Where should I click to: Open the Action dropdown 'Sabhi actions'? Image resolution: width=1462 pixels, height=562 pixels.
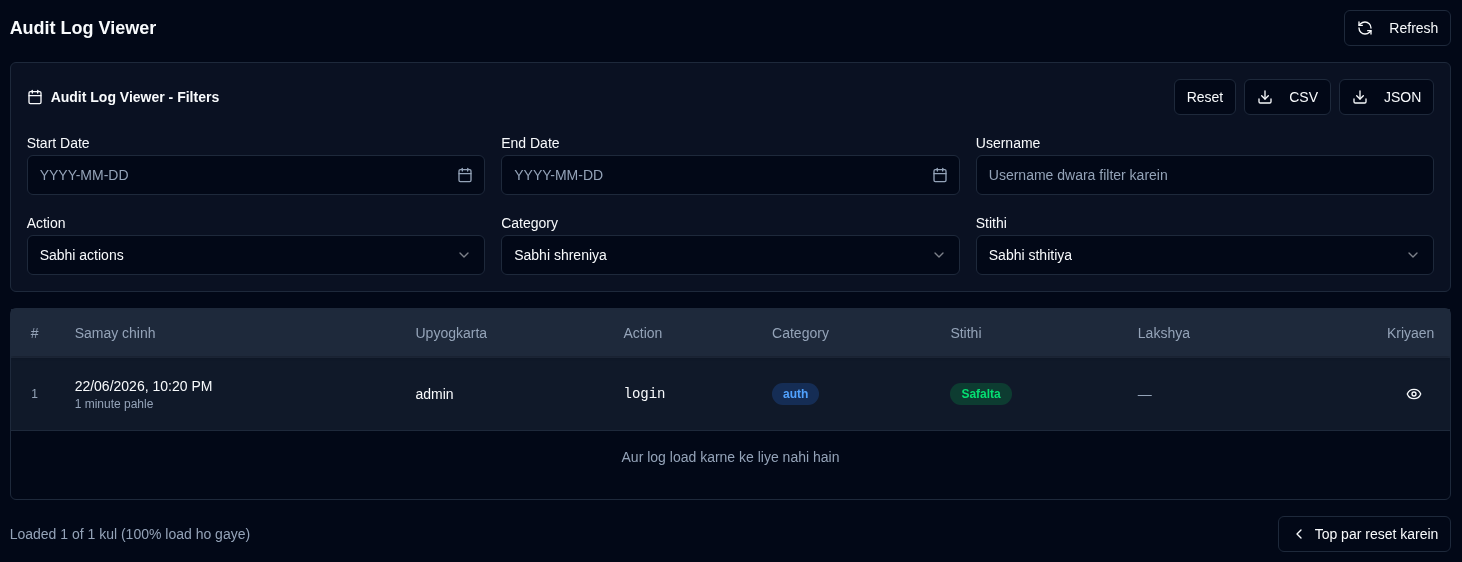(x=256, y=255)
